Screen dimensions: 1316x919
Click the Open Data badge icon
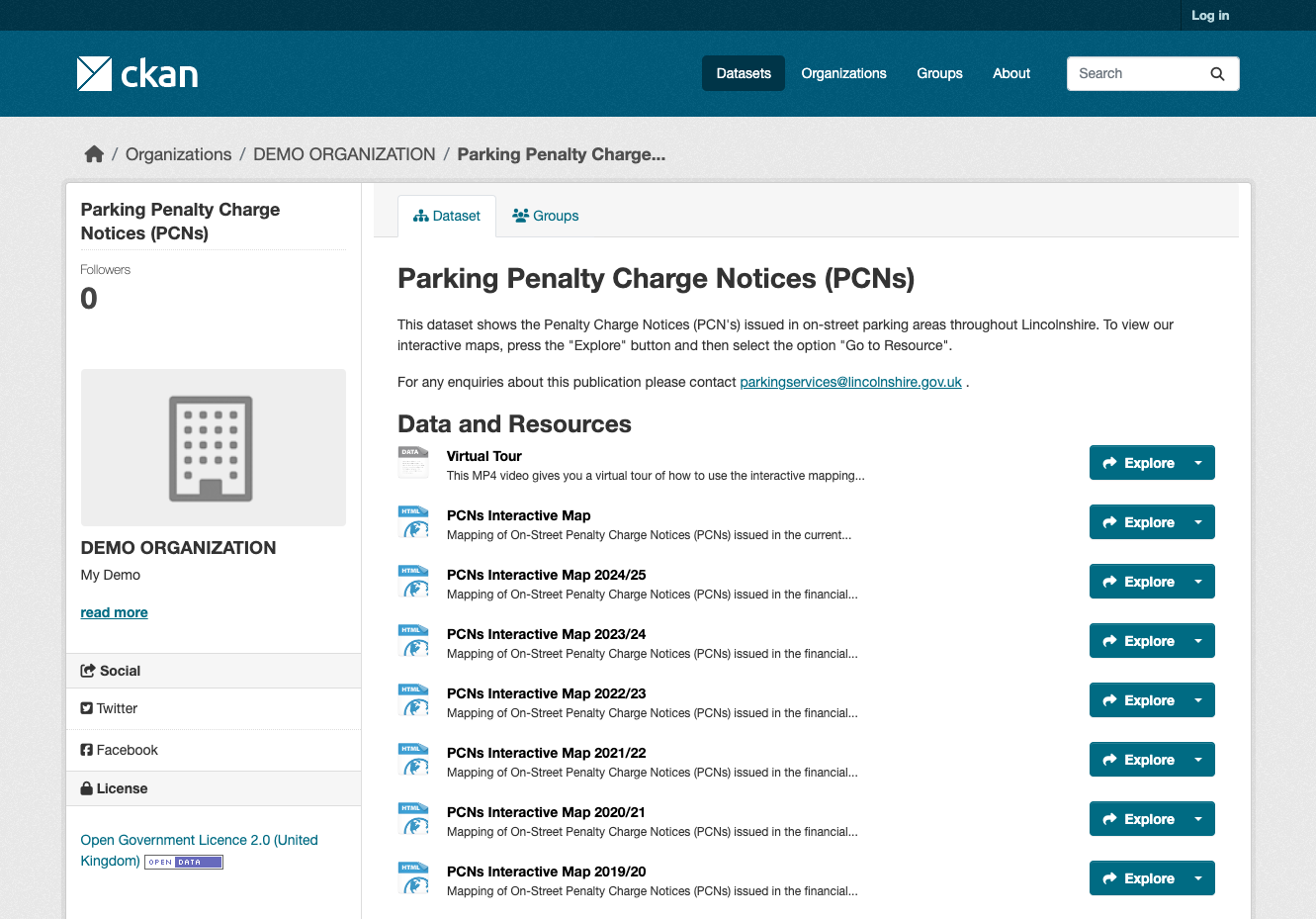[184, 862]
